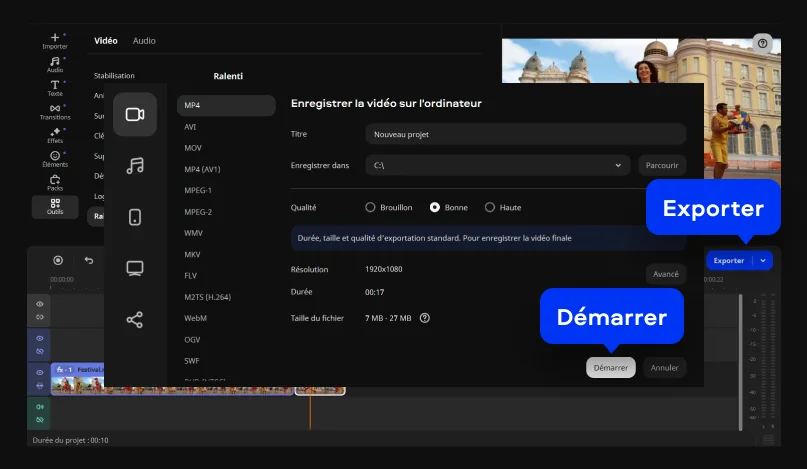This screenshot has width=807, height=469.
Task: Open the Transitions panel
Action: pos(55,111)
